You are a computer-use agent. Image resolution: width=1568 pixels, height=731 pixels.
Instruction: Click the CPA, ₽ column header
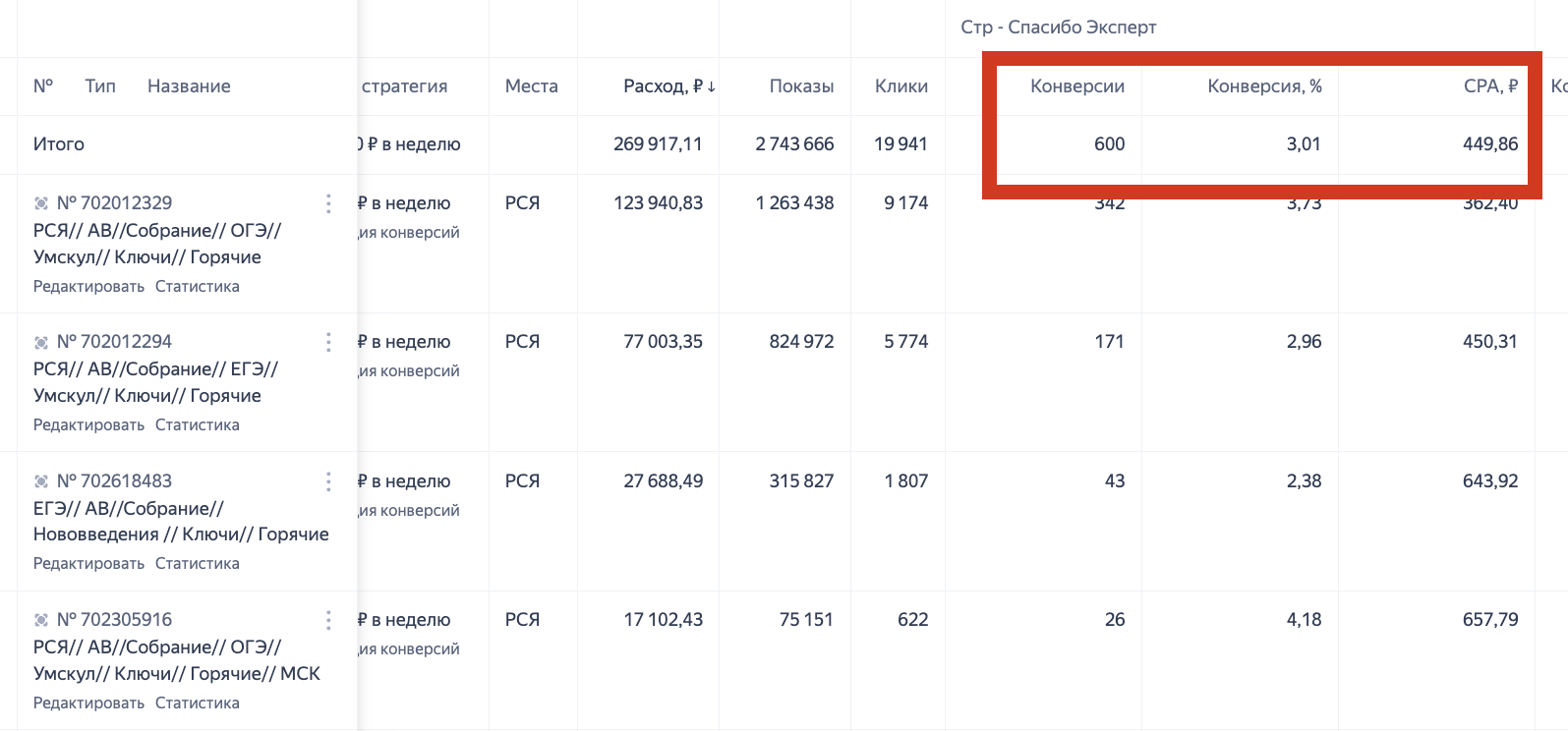pos(1489,86)
